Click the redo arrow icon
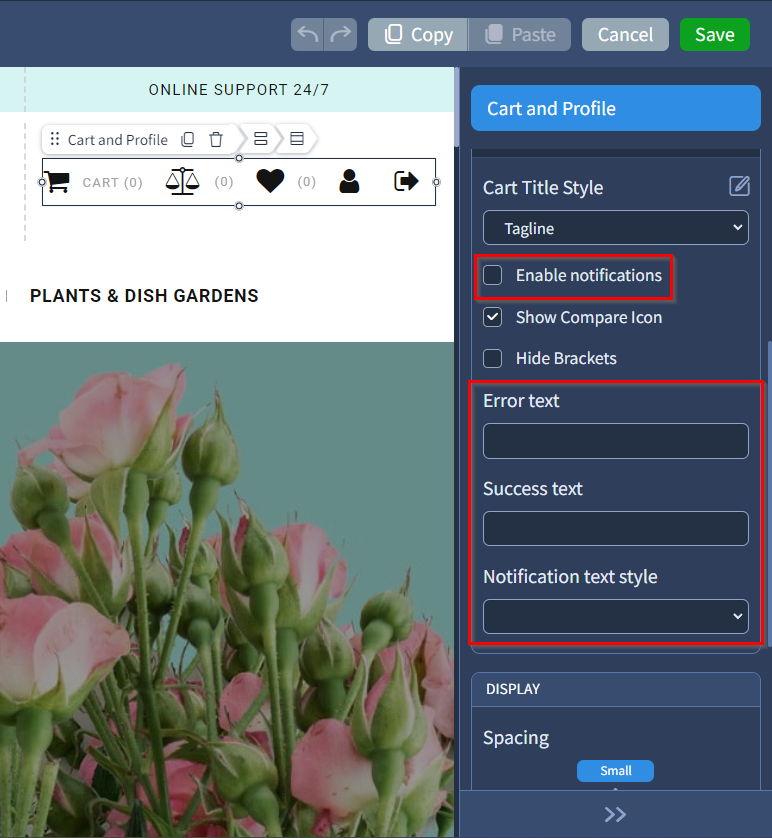 pyautogui.click(x=340, y=35)
